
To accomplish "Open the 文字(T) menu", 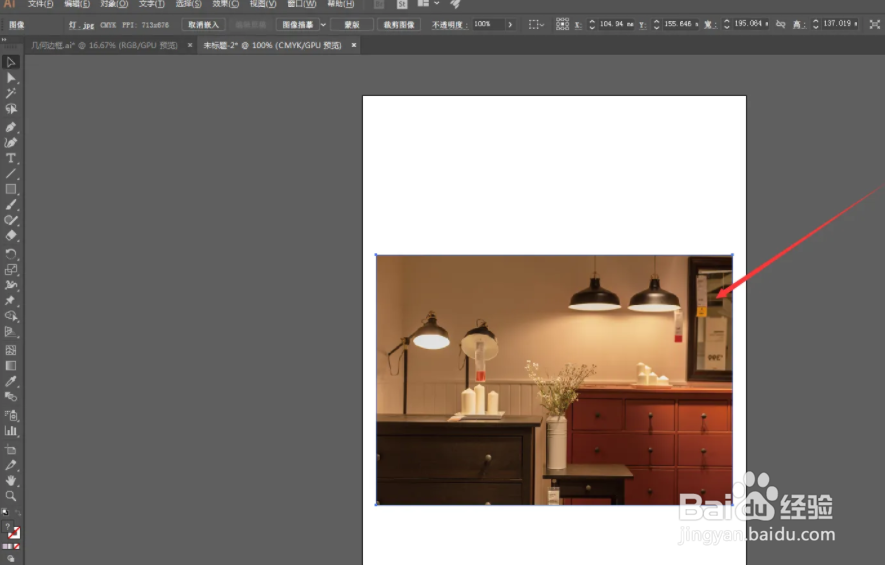I will pyautogui.click(x=151, y=4).
